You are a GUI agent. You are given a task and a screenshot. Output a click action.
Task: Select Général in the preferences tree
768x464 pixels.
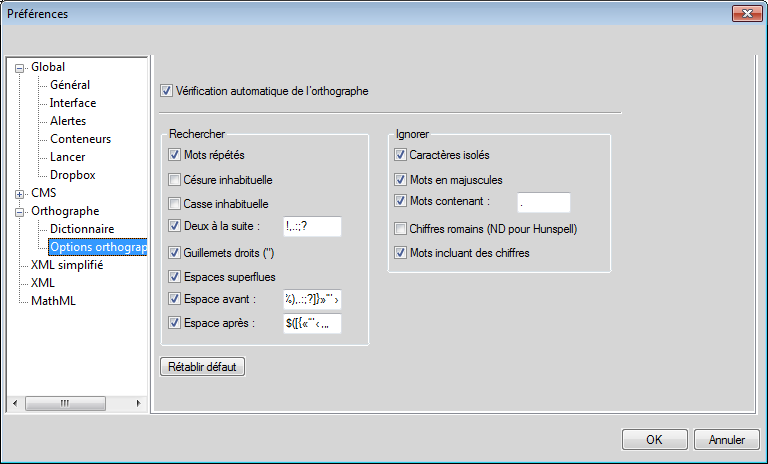[70, 85]
